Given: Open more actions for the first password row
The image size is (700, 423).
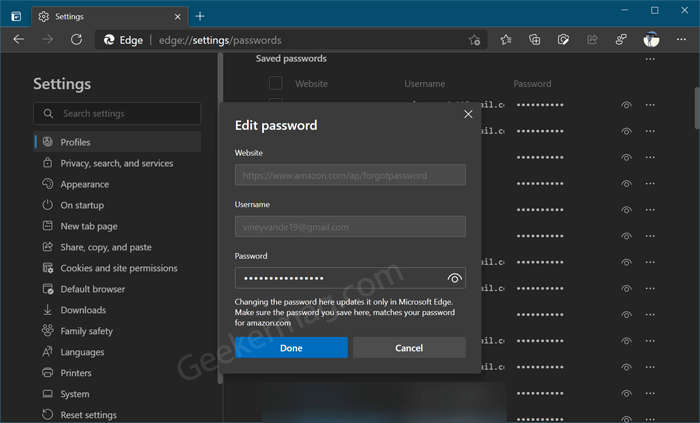Looking at the screenshot, I should (650, 105).
